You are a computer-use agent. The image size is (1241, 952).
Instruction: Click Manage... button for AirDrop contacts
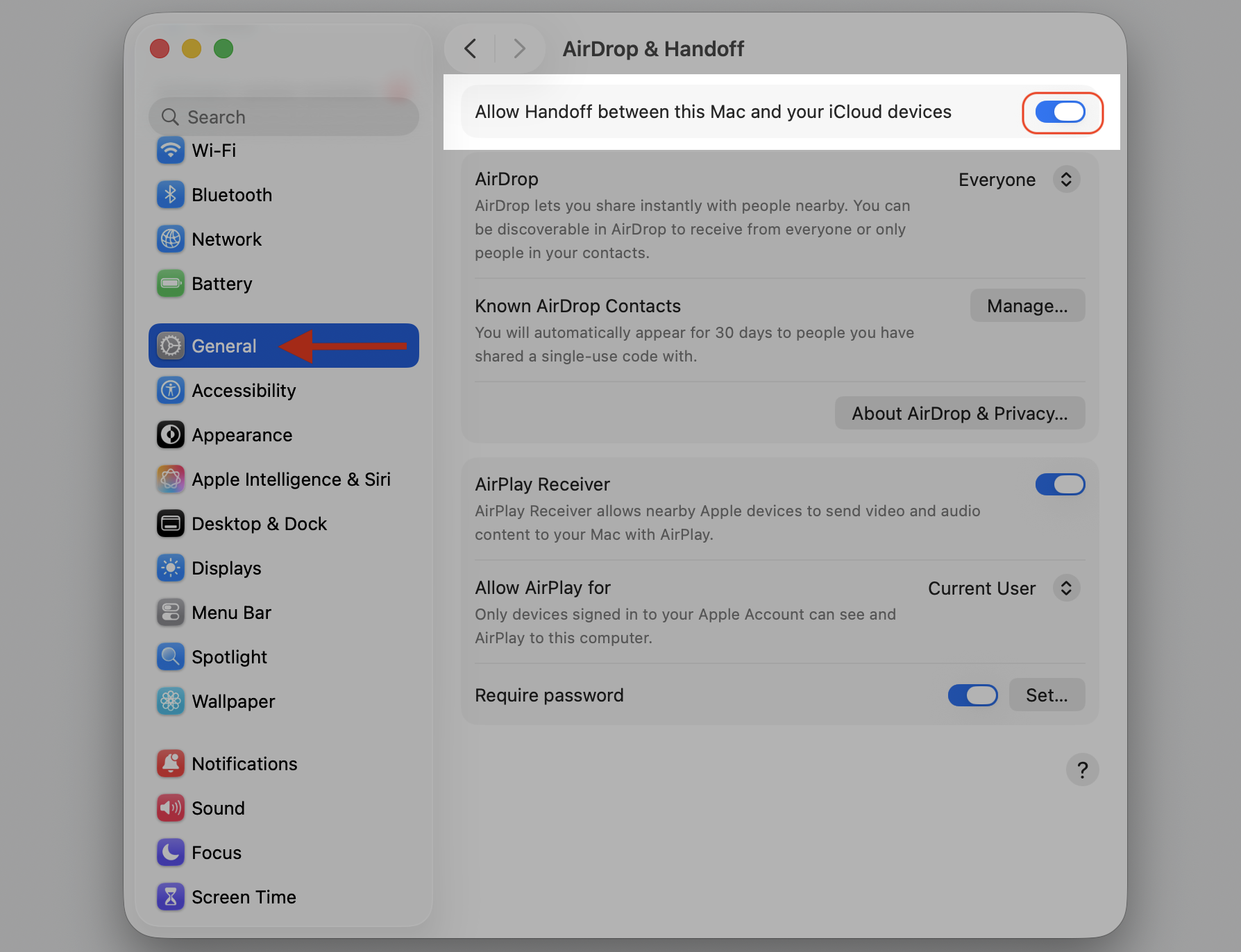1027,306
